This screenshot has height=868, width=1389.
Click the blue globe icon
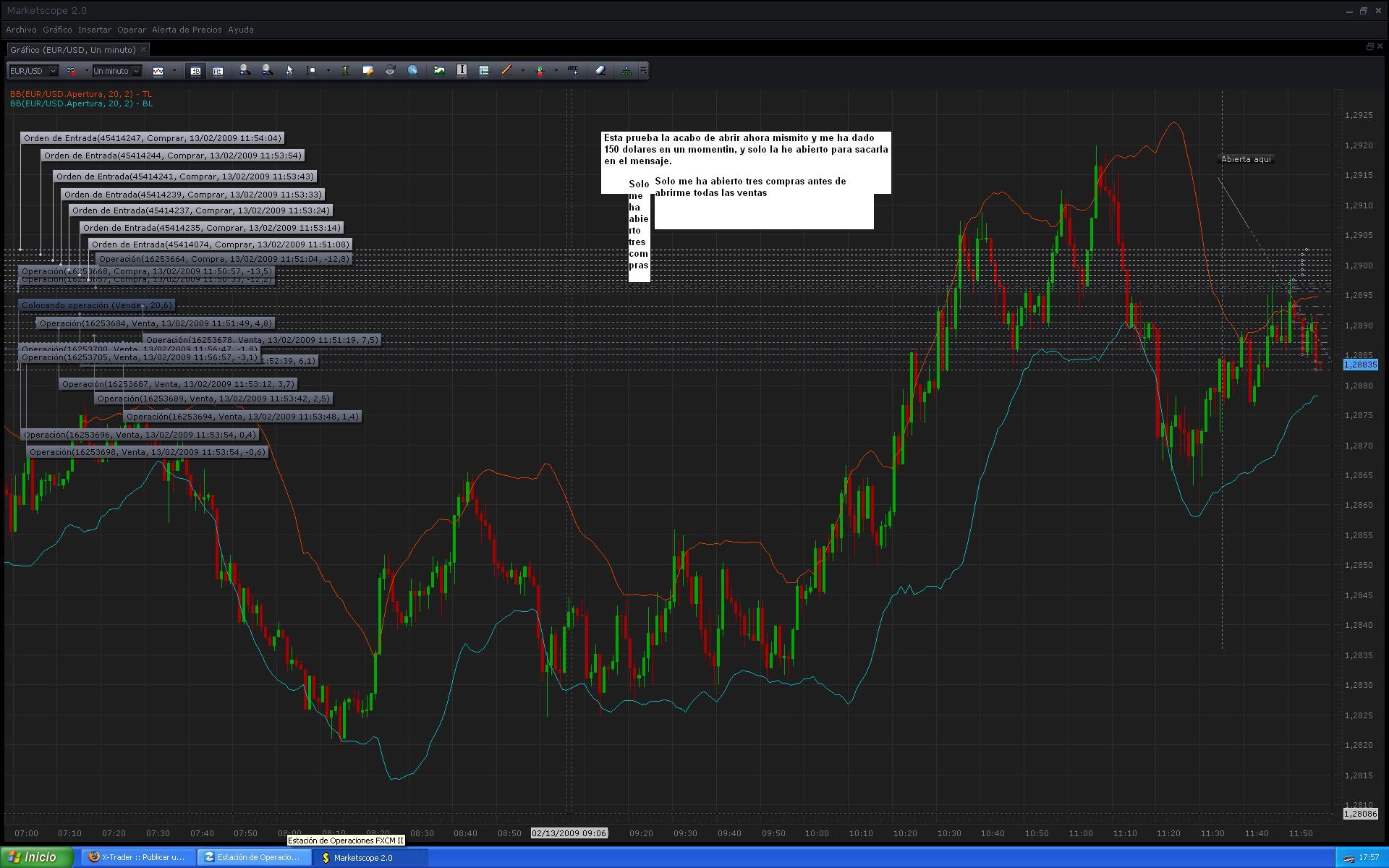[x=412, y=71]
